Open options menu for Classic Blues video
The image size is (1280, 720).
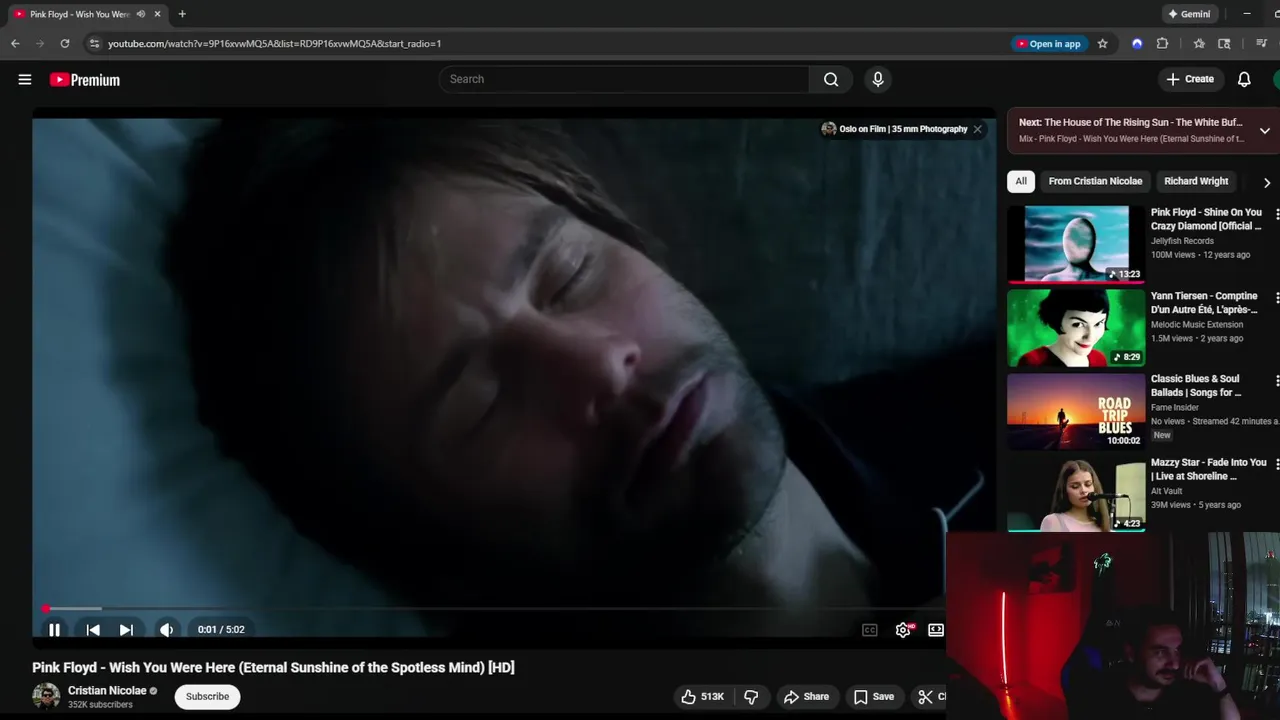[1277, 381]
